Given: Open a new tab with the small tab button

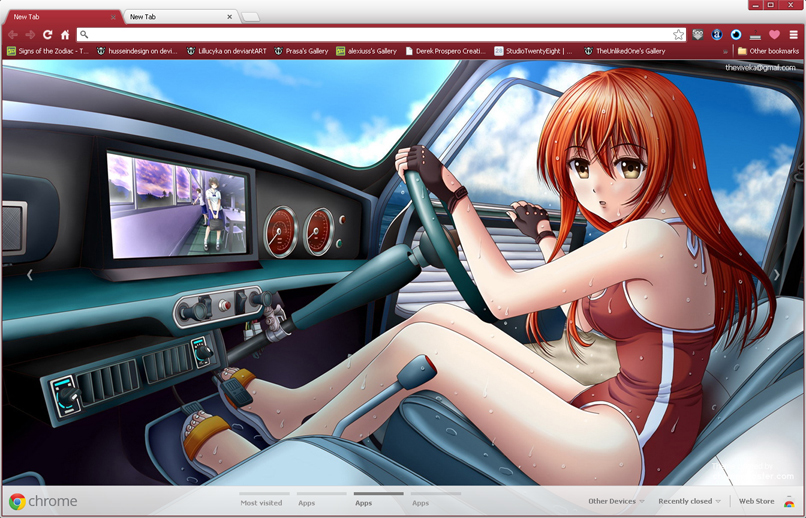Looking at the screenshot, I should pyautogui.click(x=250, y=17).
